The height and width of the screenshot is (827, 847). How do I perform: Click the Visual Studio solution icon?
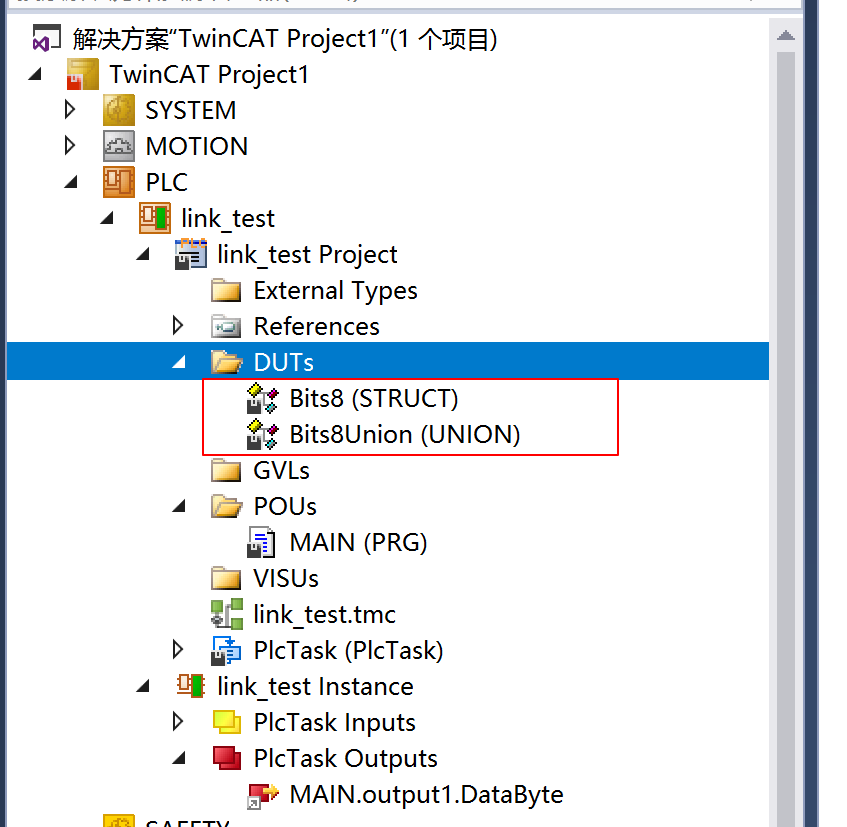[46, 38]
